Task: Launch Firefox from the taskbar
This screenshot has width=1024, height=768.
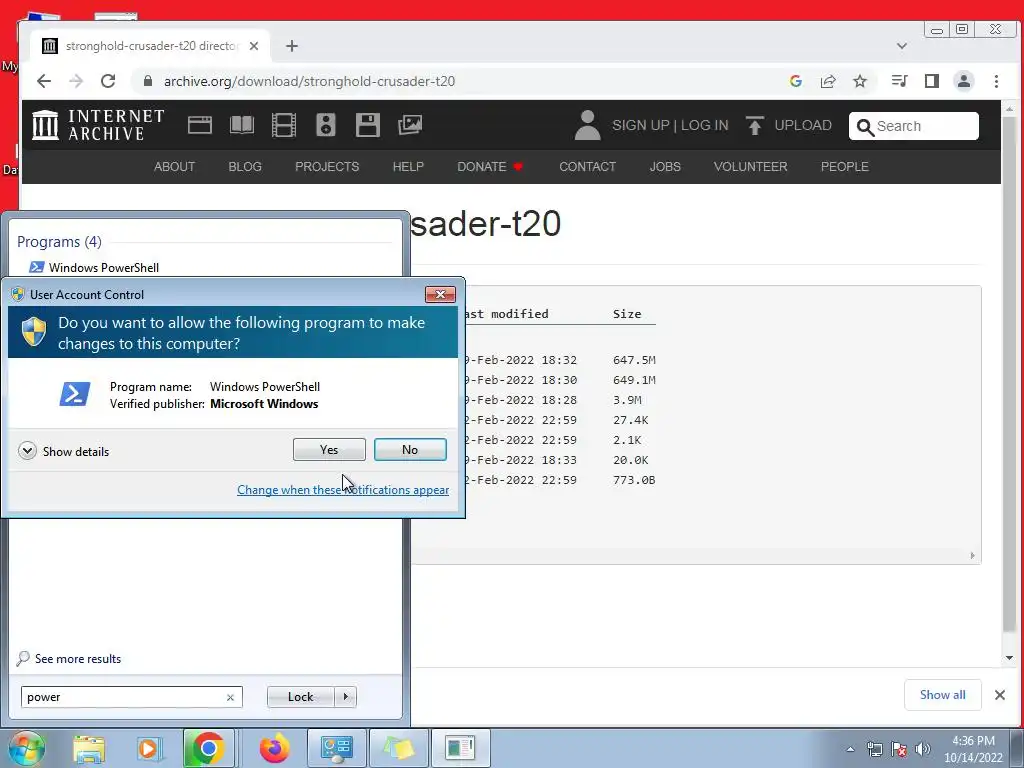Action: click(274, 748)
